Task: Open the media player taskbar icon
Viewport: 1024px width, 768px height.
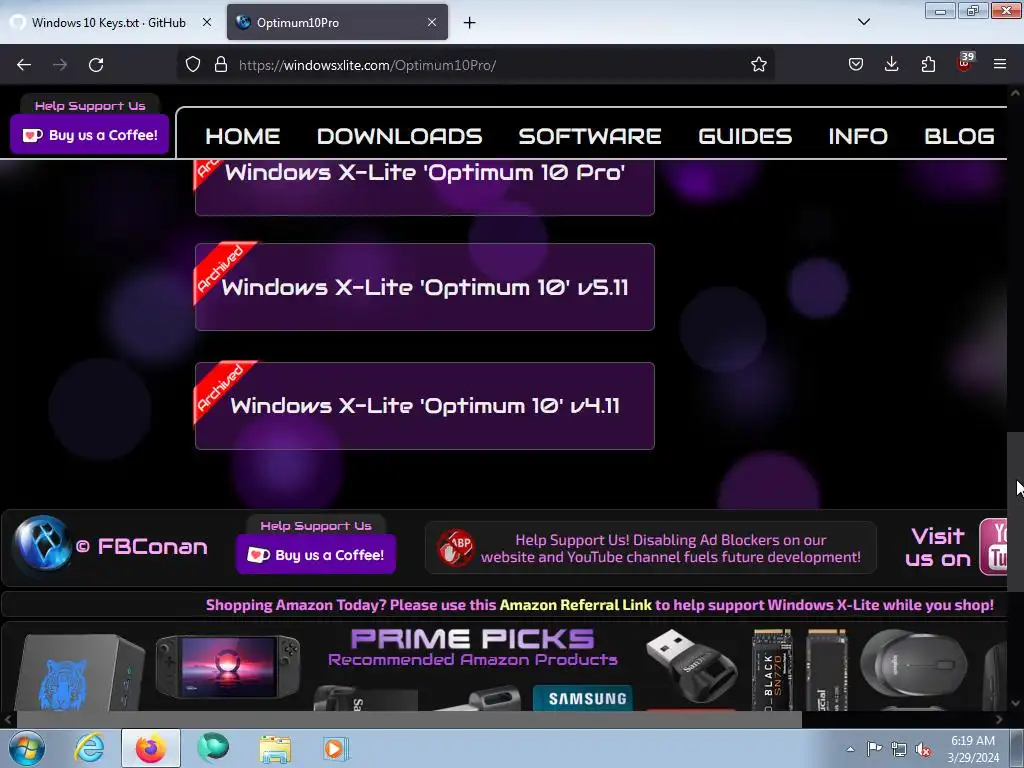Action: [336, 748]
